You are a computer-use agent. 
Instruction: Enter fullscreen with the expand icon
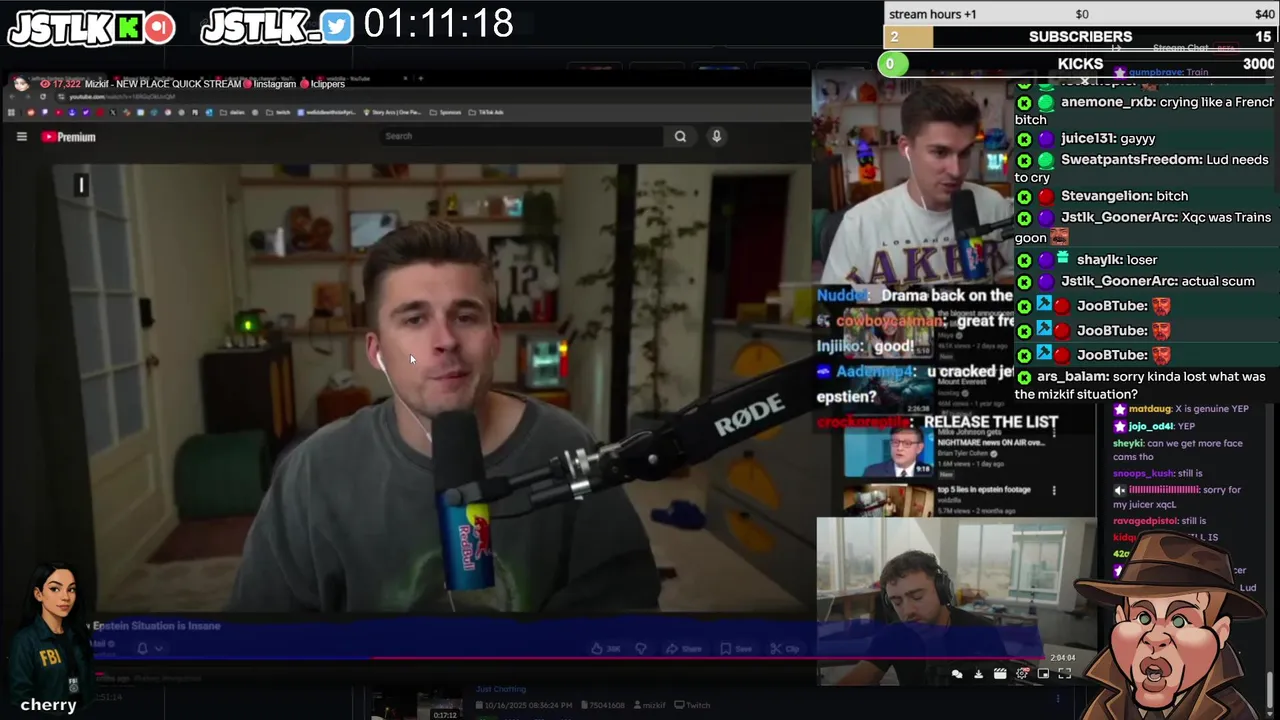pyautogui.click(x=1065, y=674)
